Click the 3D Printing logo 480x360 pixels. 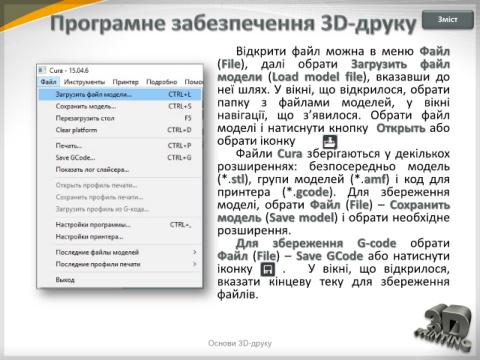[x=443, y=327]
